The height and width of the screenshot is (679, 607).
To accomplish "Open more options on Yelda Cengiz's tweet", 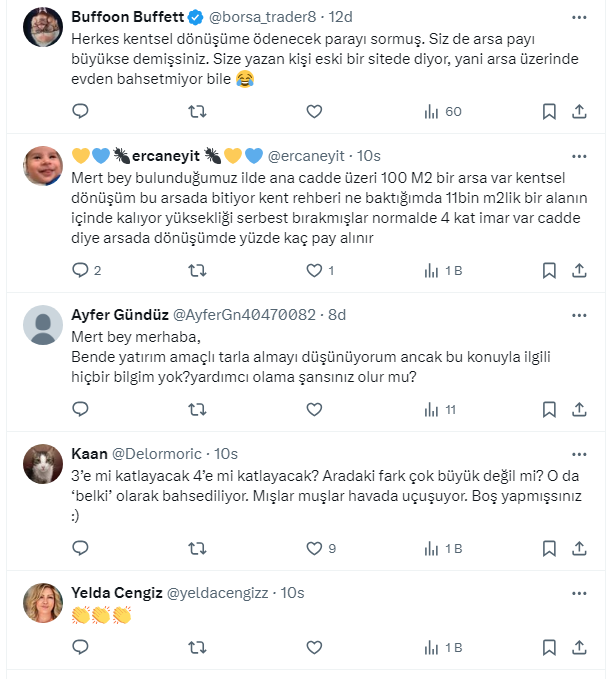I will coord(579,592).
